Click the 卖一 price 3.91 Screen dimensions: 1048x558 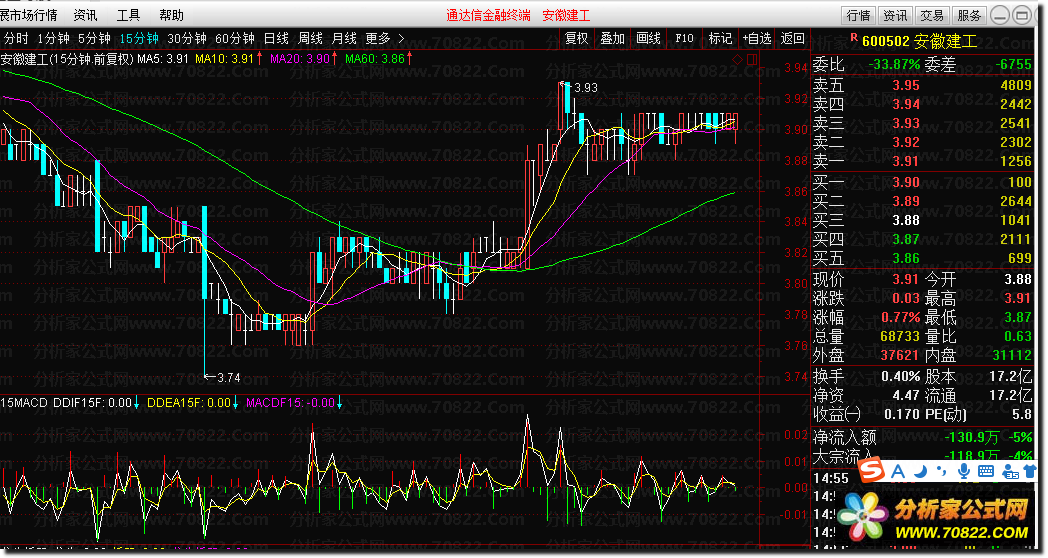pos(906,161)
